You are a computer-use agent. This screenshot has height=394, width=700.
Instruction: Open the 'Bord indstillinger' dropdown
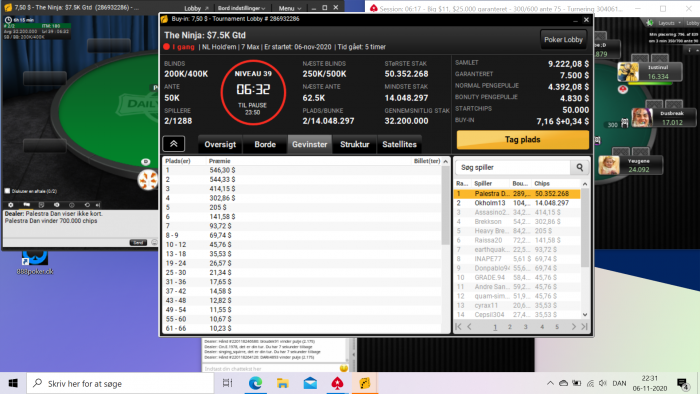(x=241, y=8)
